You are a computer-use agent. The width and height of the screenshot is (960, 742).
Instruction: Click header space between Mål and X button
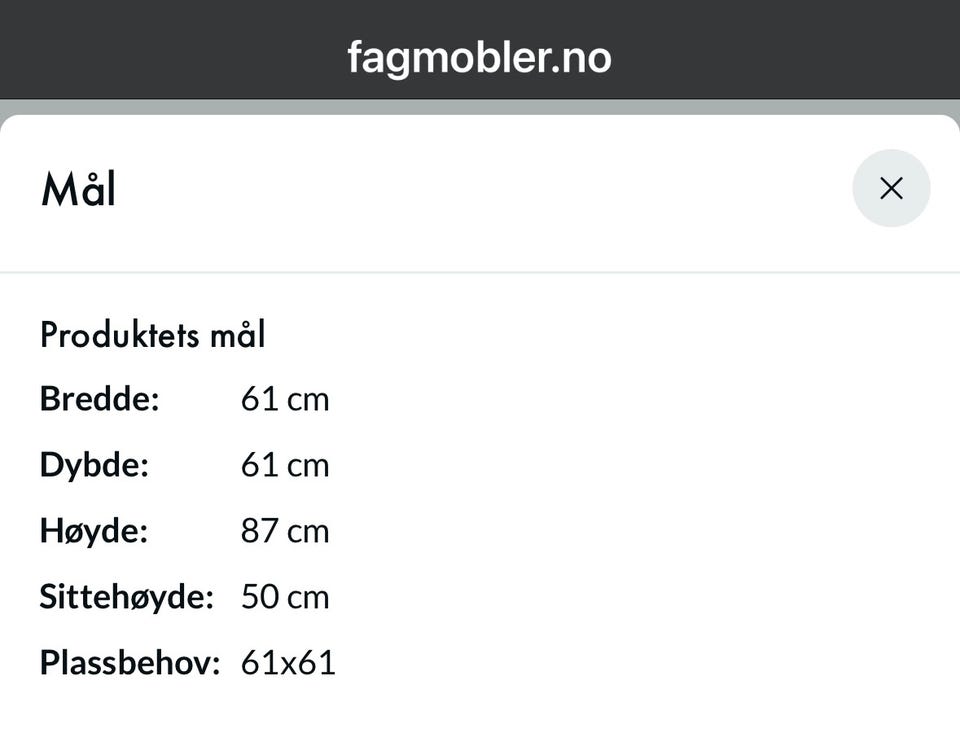tap(480, 189)
